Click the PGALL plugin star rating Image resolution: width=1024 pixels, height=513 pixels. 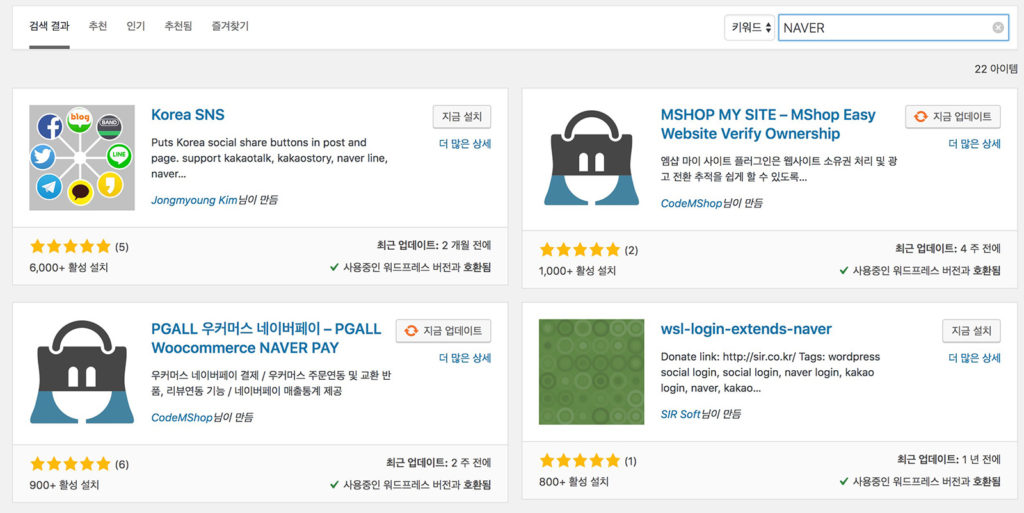tap(70, 464)
